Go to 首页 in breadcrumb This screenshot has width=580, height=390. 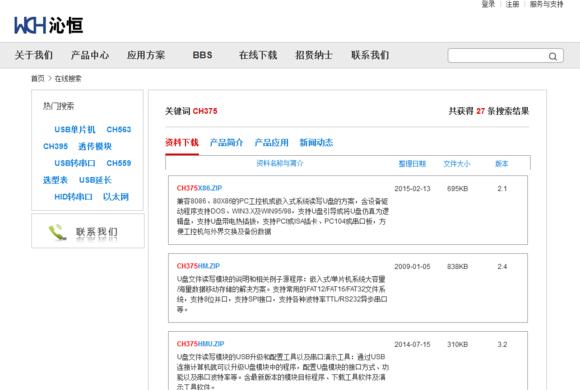tap(37, 78)
